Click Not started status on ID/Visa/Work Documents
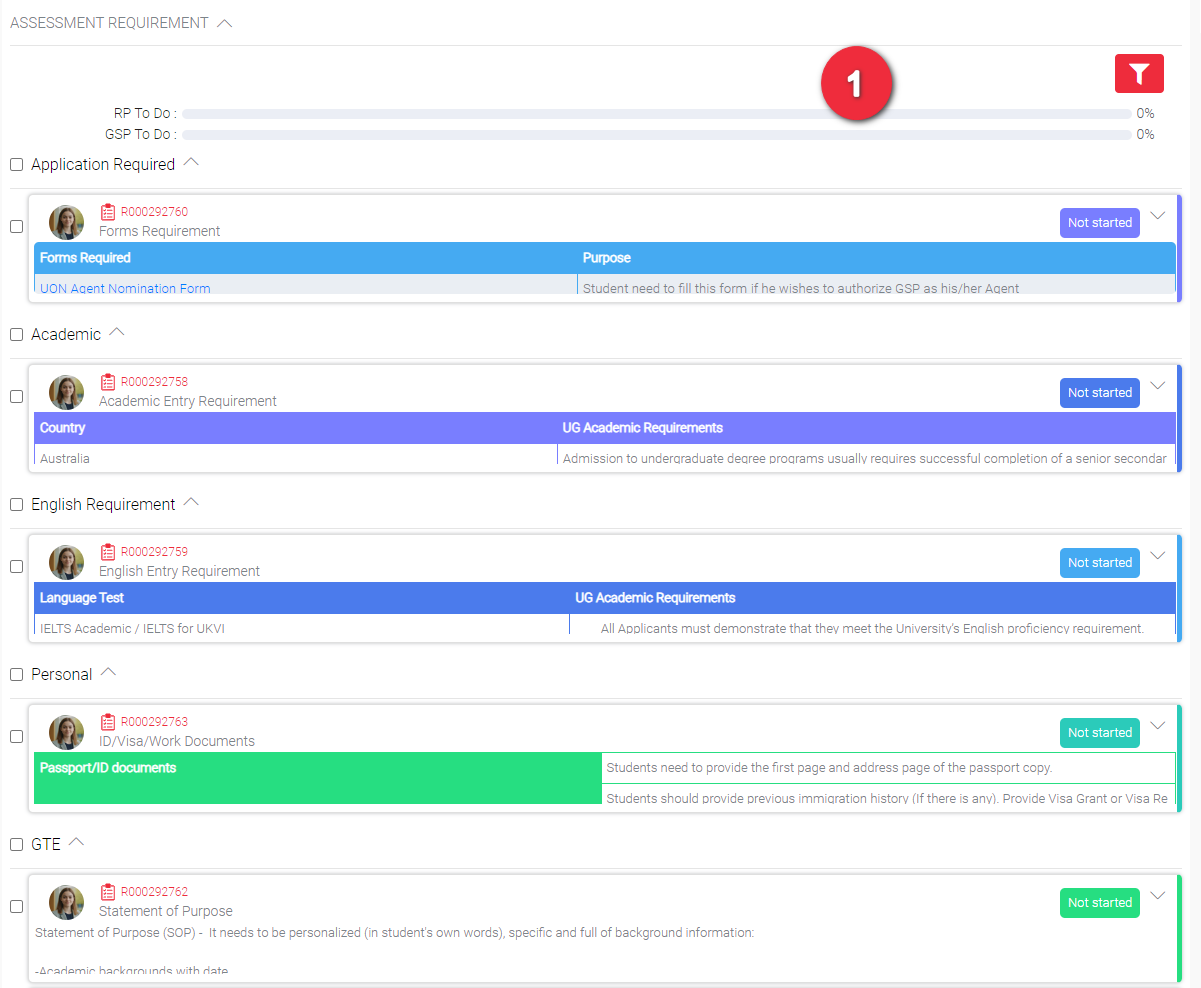Screen dimensions: 1201x988 1099,733
